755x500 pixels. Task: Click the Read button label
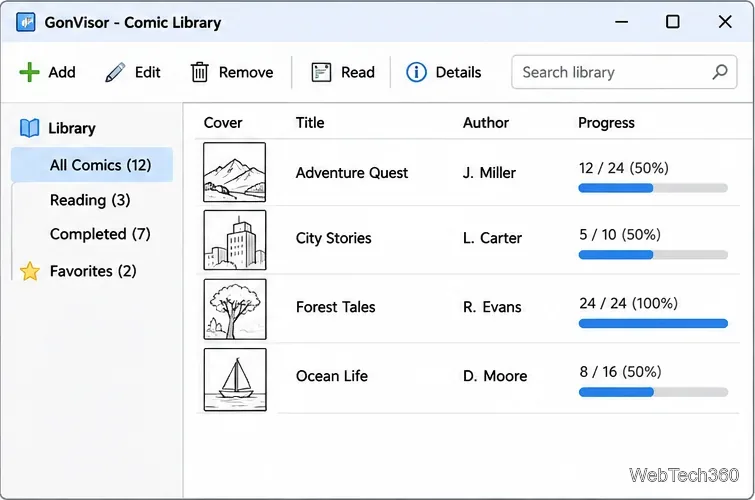pyautogui.click(x=358, y=72)
